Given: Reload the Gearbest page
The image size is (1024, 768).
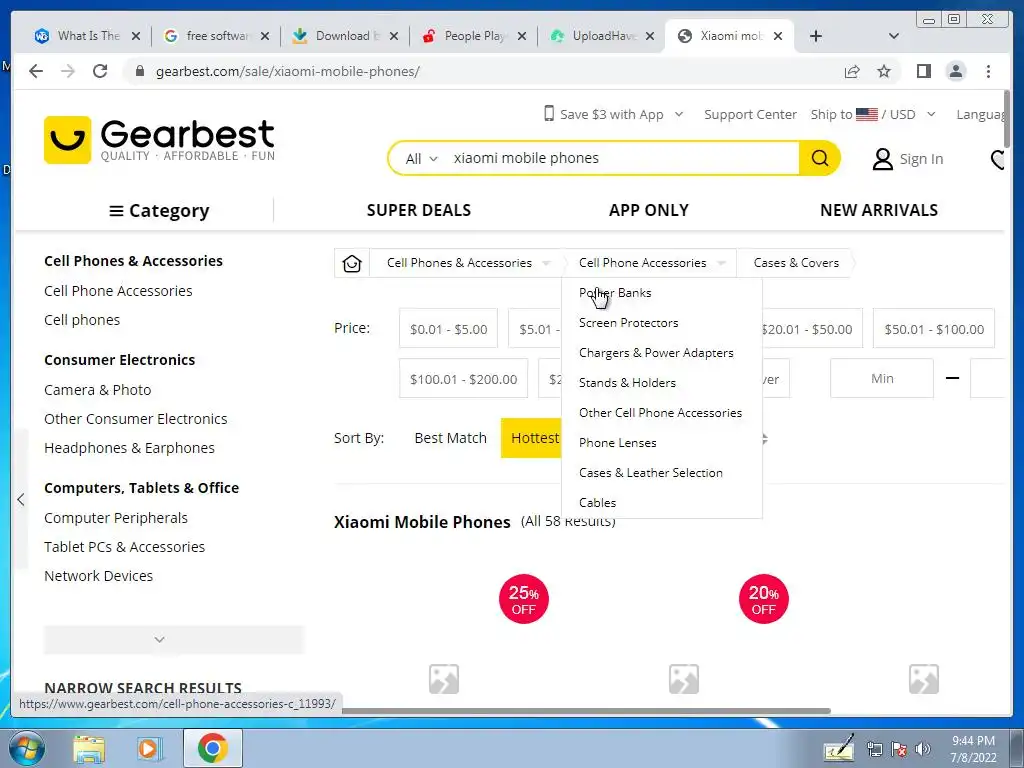Looking at the screenshot, I should click(x=100, y=71).
